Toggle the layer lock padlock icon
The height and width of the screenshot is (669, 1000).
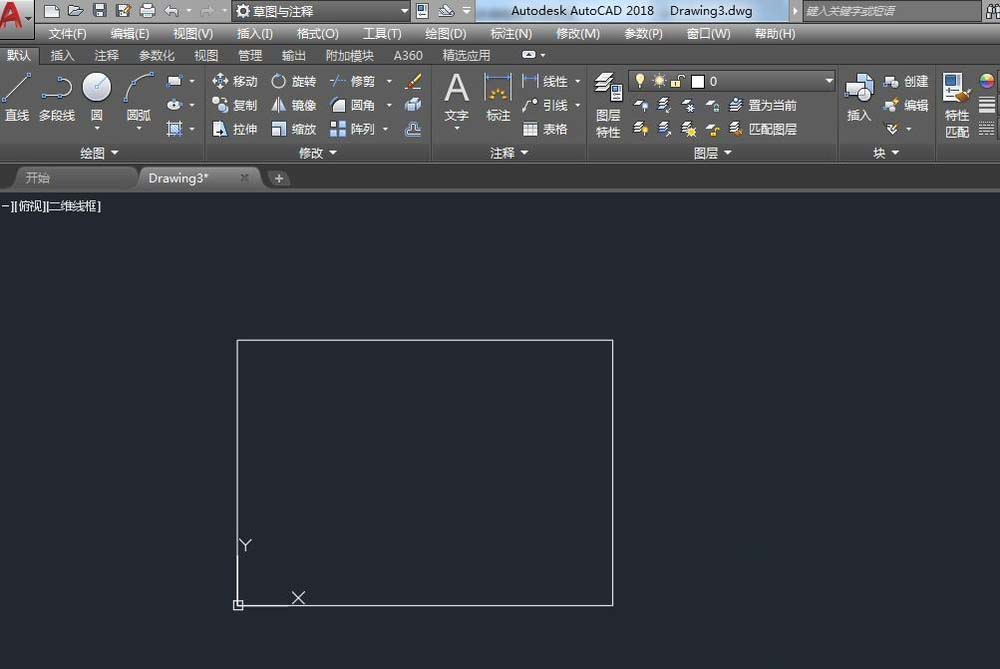[677, 81]
